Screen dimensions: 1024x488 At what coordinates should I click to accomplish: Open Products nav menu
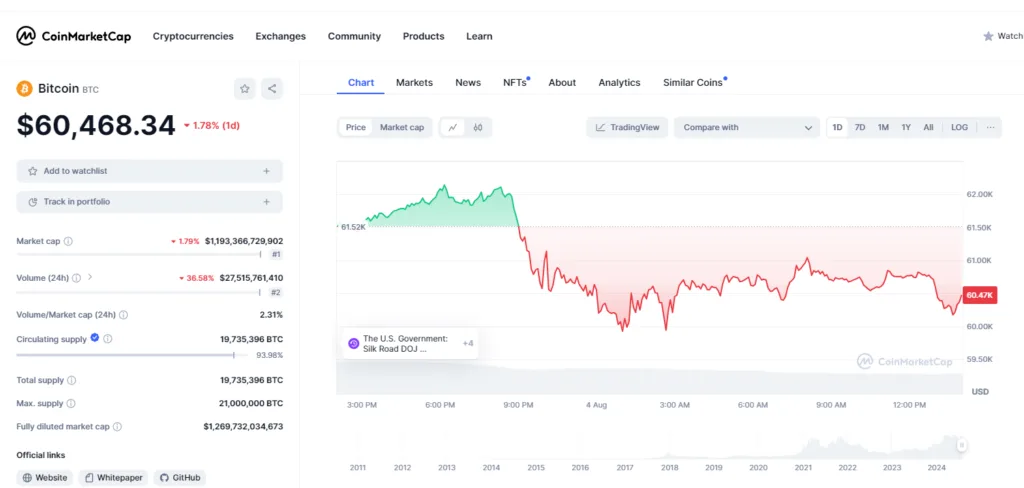click(x=423, y=37)
